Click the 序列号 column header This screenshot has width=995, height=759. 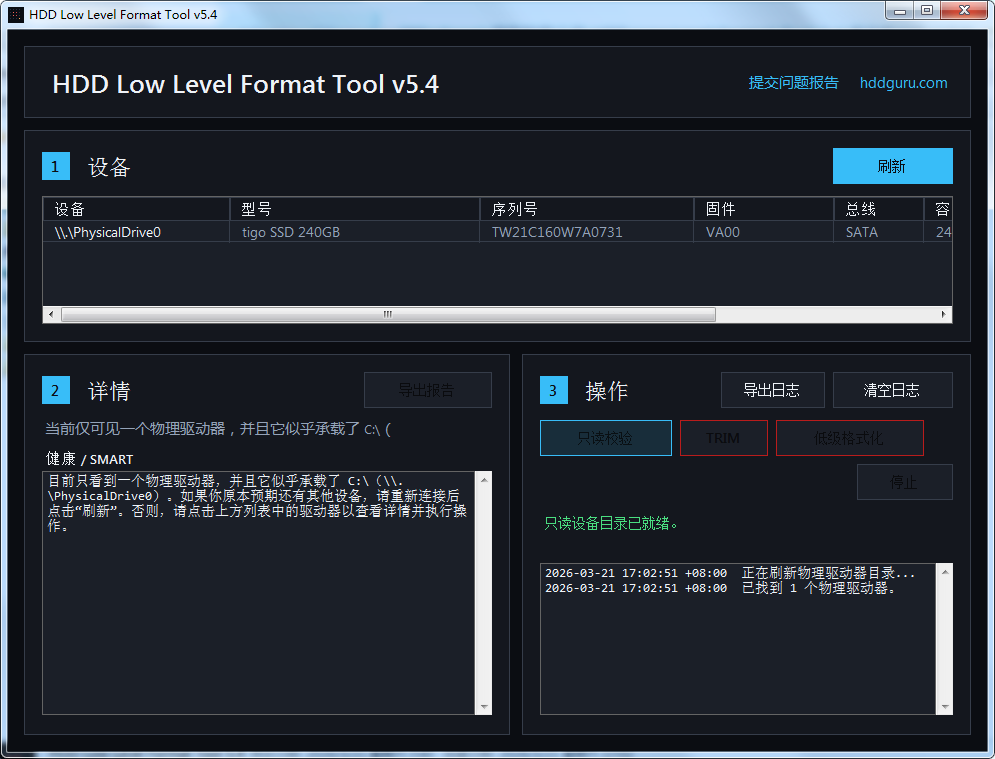tap(586, 209)
